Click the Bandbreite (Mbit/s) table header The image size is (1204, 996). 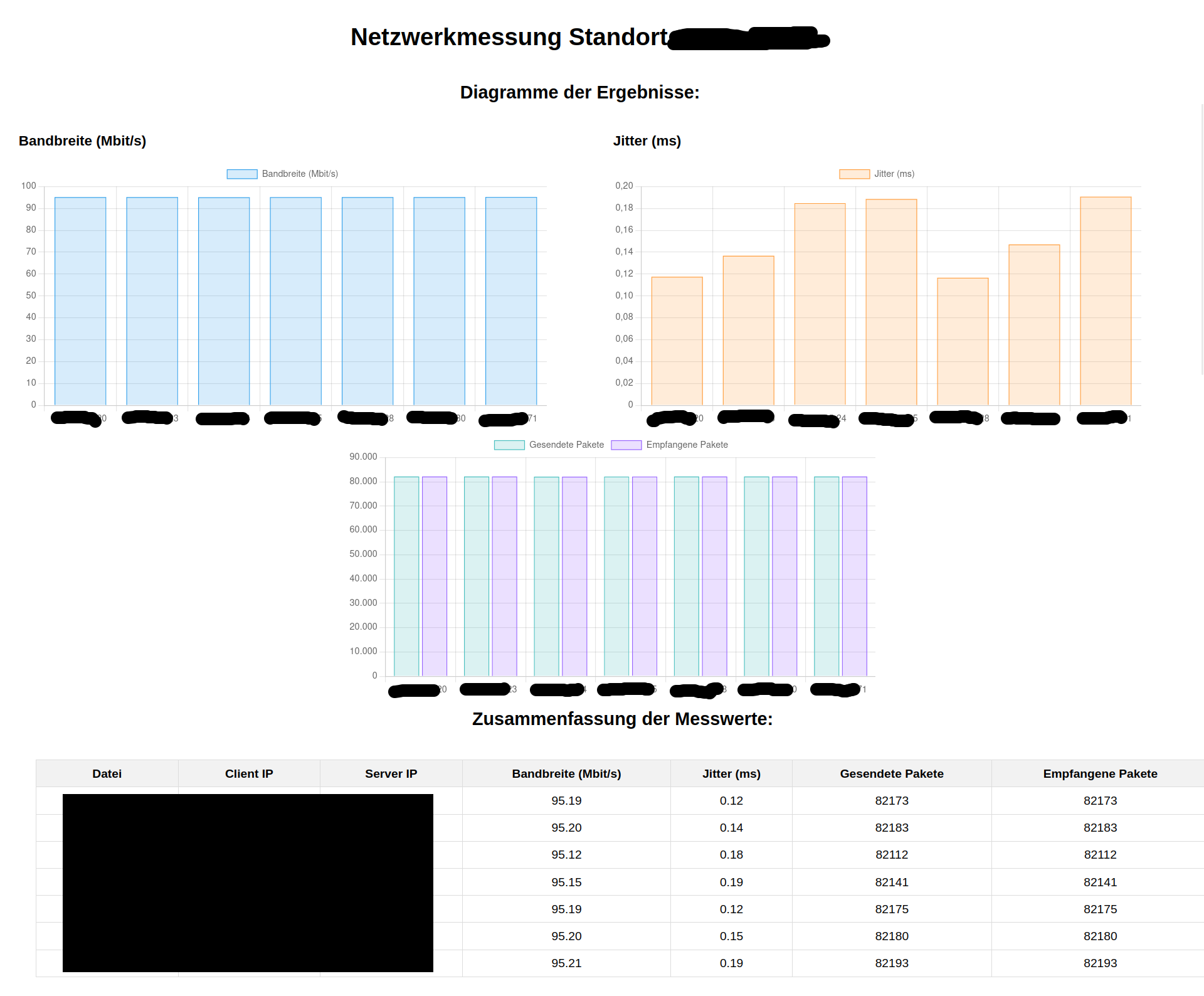[x=566, y=774]
